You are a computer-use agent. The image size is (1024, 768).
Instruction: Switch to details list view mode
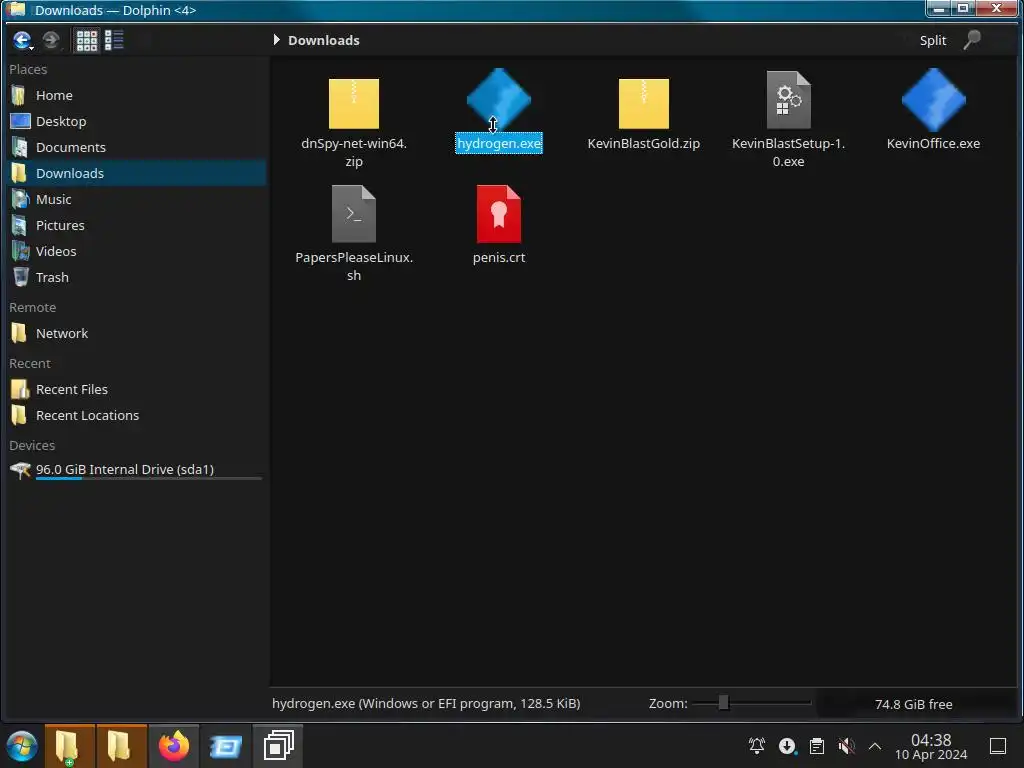tap(114, 40)
